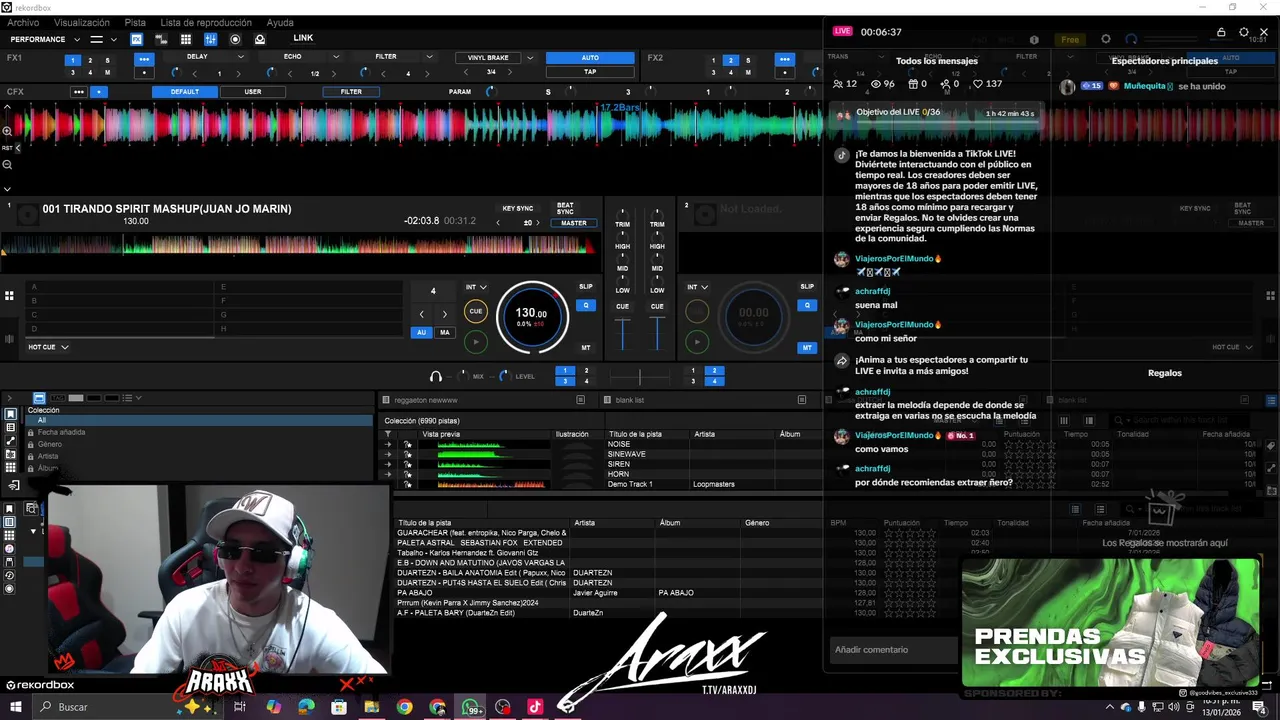Open Google Chrome from the taskbar
The height and width of the screenshot is (720, 1280).
click(404, 707)
